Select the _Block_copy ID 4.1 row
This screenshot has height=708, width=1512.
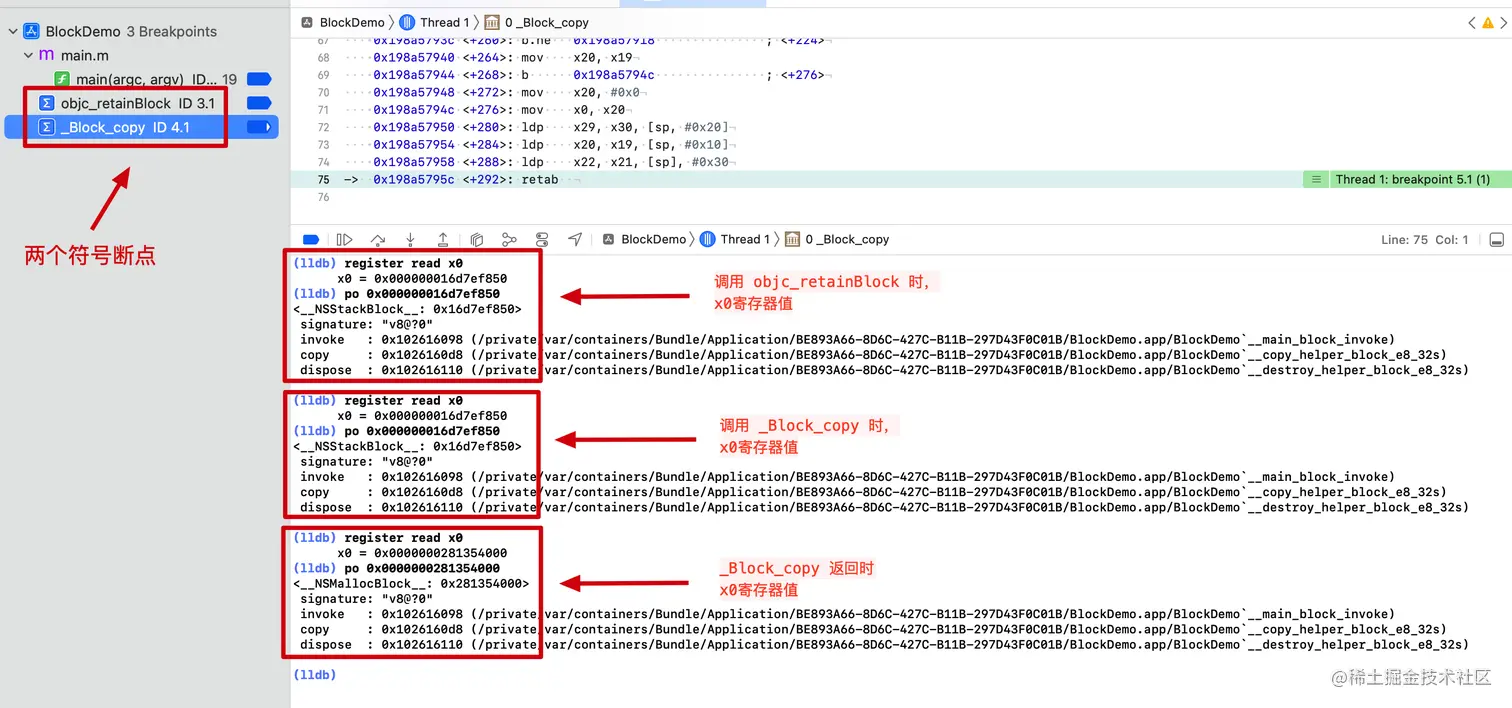pos(142,127)
